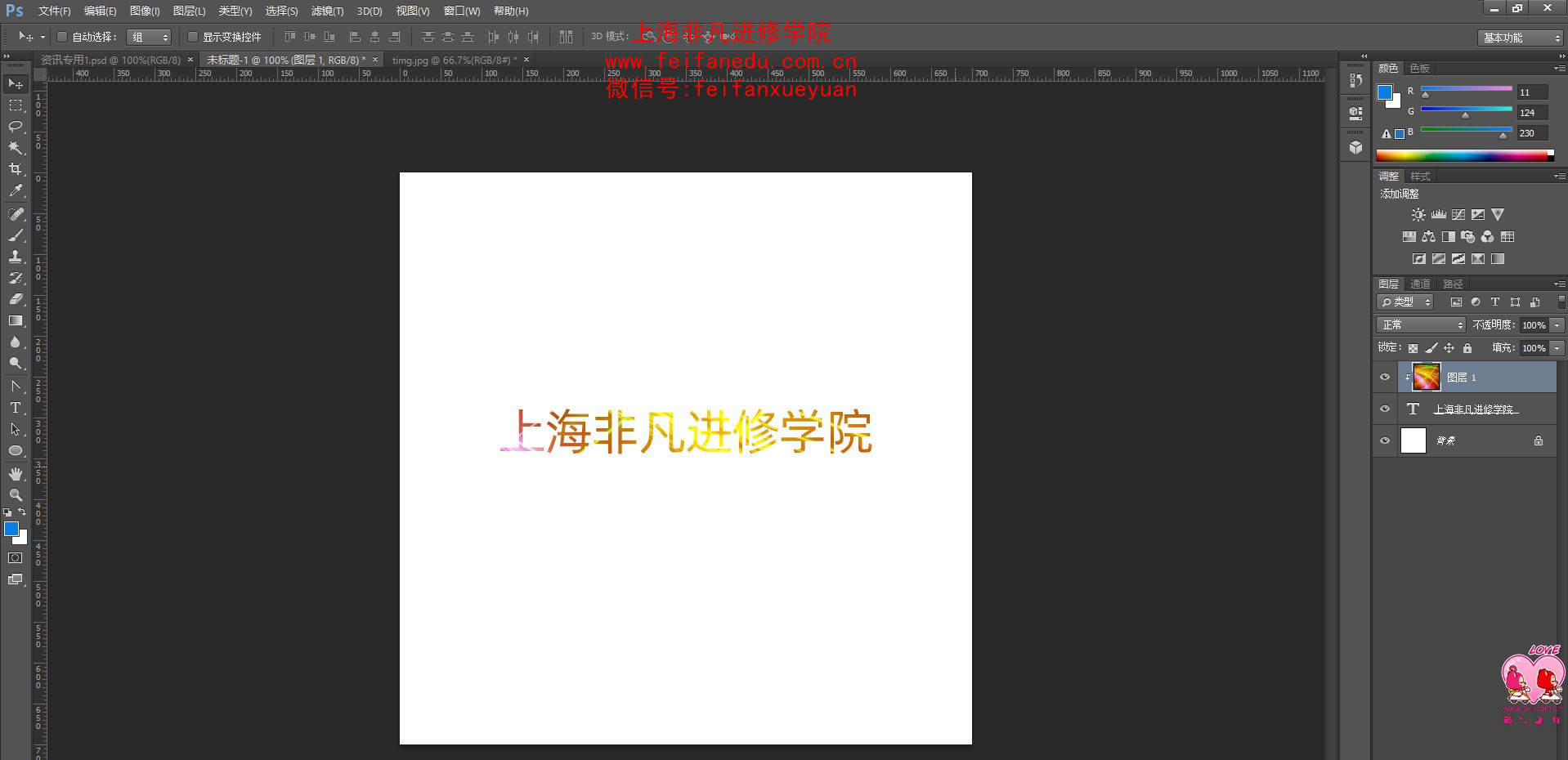Switch to the 色板 tab

tap(1419, 69)
